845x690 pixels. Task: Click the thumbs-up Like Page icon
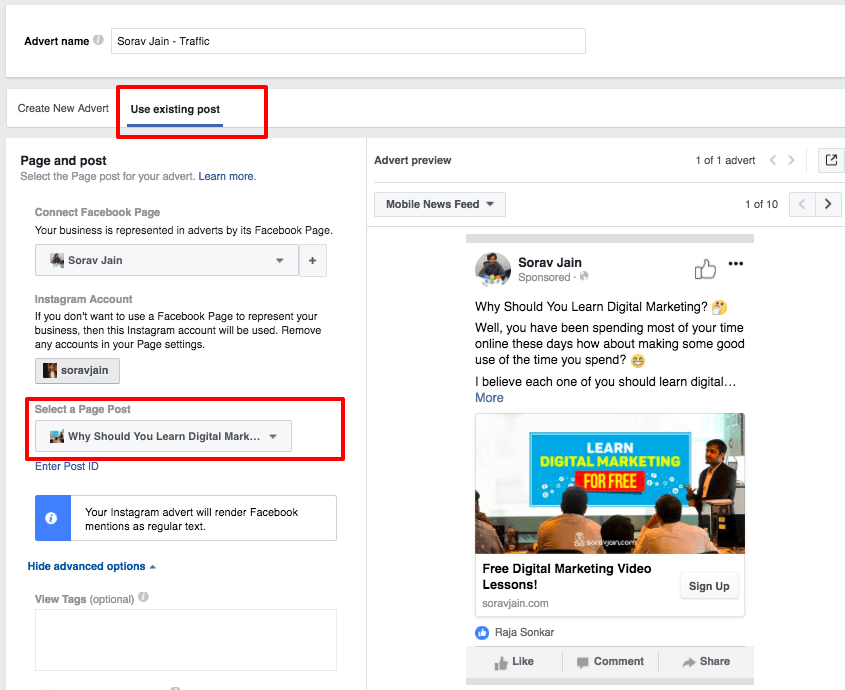pyautogui.click(x=705, y=268)
